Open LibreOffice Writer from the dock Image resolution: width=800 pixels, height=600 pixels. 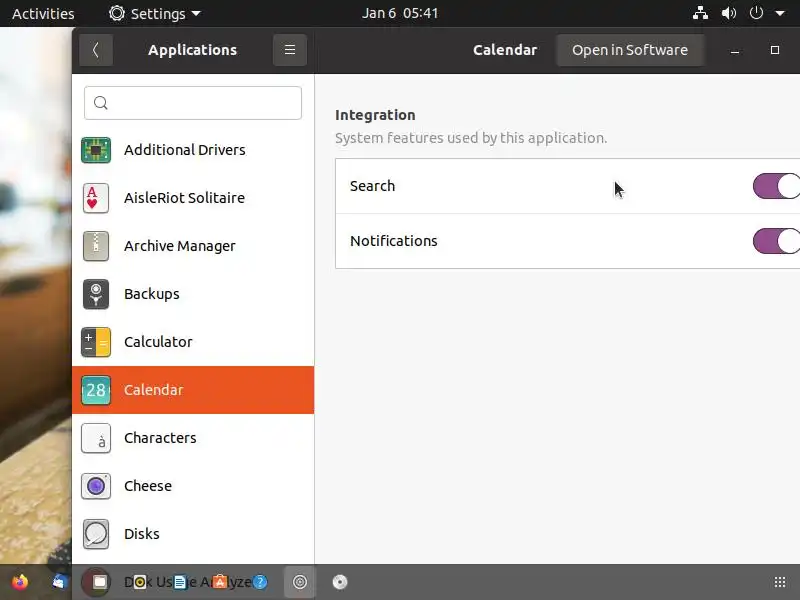(180, 582)
